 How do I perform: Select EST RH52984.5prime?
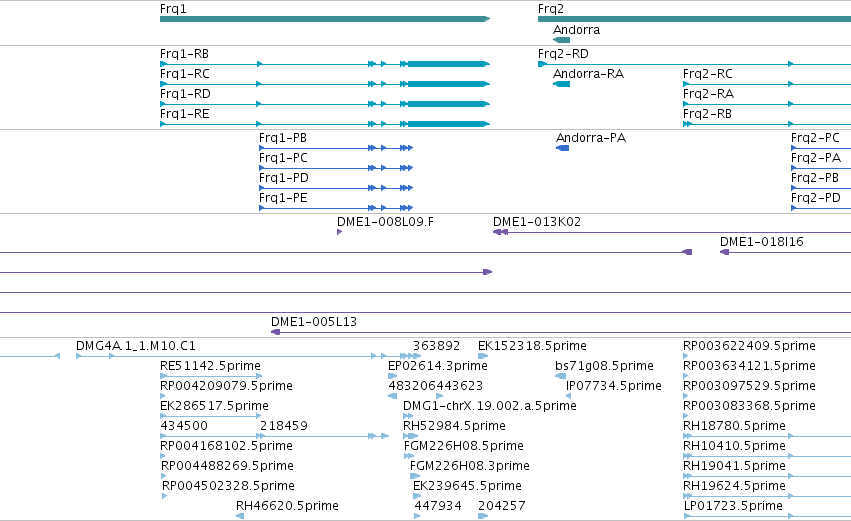[454, 426]
